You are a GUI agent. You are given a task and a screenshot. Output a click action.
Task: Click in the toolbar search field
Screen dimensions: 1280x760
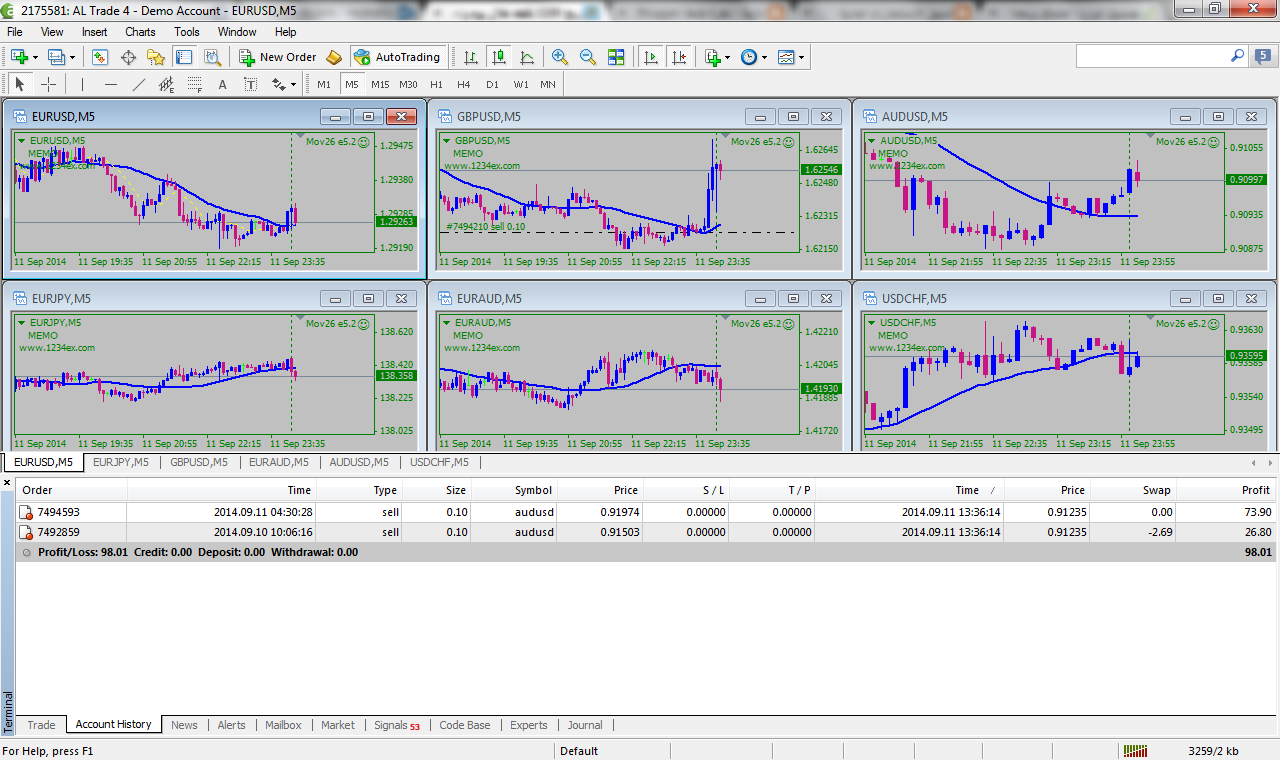tap(1152, 56)
